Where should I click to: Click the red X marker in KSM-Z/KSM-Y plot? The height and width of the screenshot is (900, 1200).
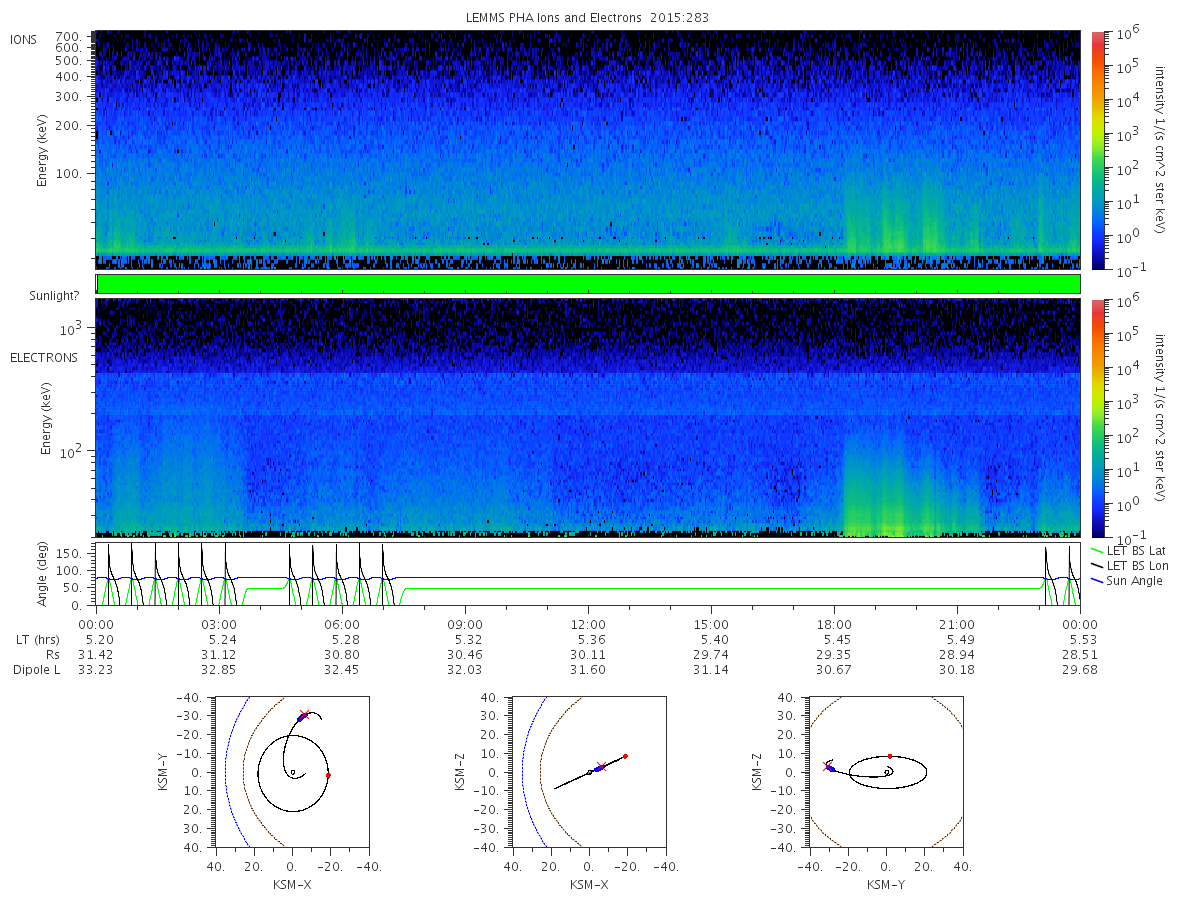[827, 766]
